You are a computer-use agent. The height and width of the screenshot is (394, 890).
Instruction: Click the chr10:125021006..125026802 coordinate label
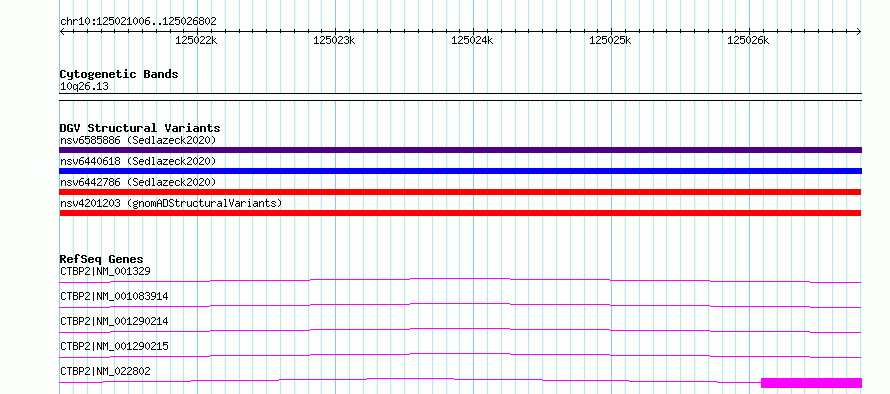coord(138,22)
